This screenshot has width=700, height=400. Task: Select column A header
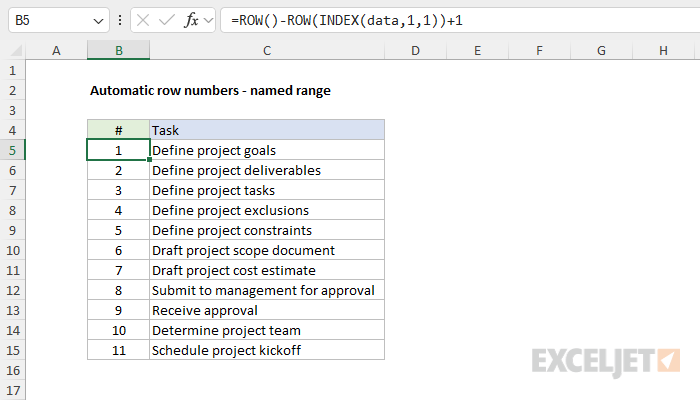[x=56, y=50]
